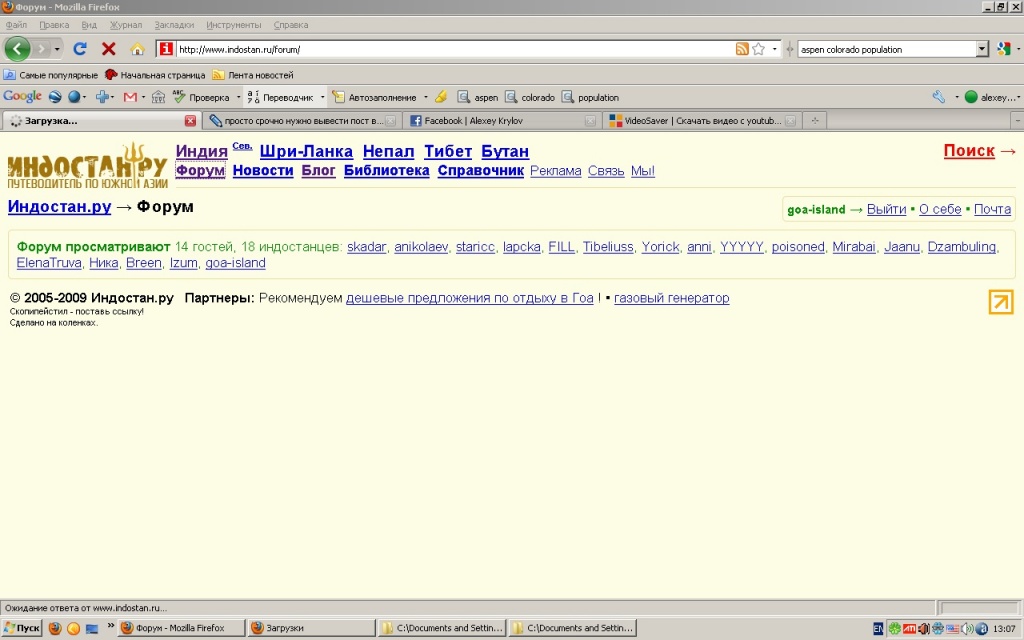This screenshot has height=640, width=1024.
Task: Click the RSS feed icon in address bar
Action: (742, 49)
